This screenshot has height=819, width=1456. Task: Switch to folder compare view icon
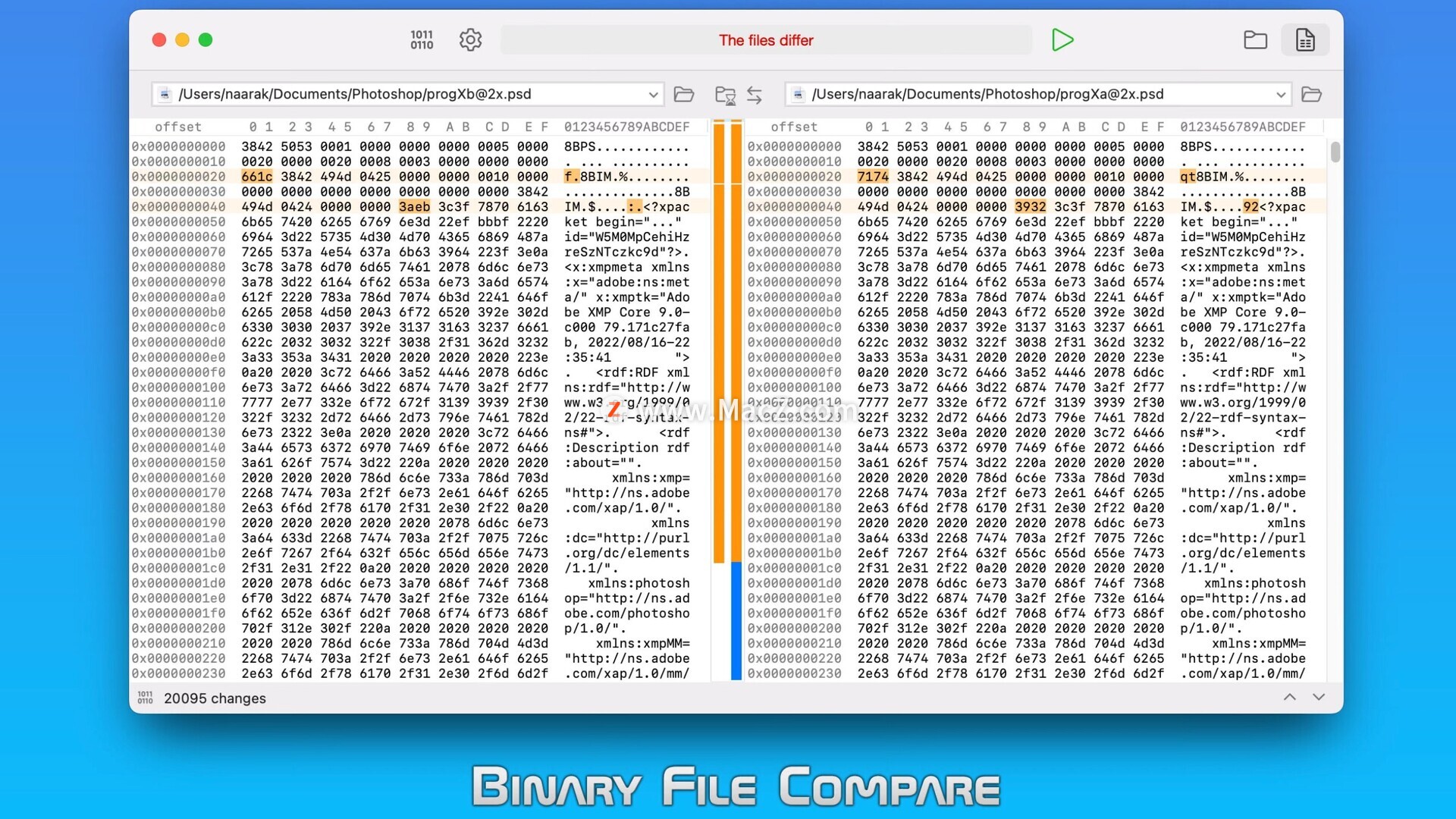[1256, 40]
